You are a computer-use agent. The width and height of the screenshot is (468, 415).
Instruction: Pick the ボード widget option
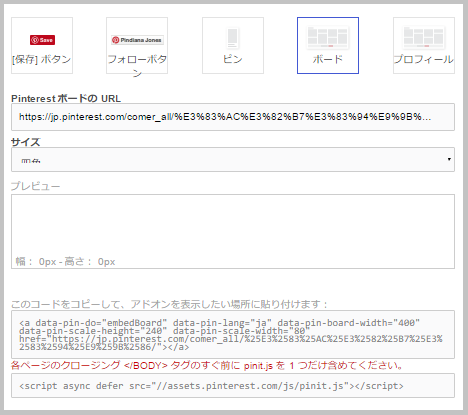pos(328,45)
